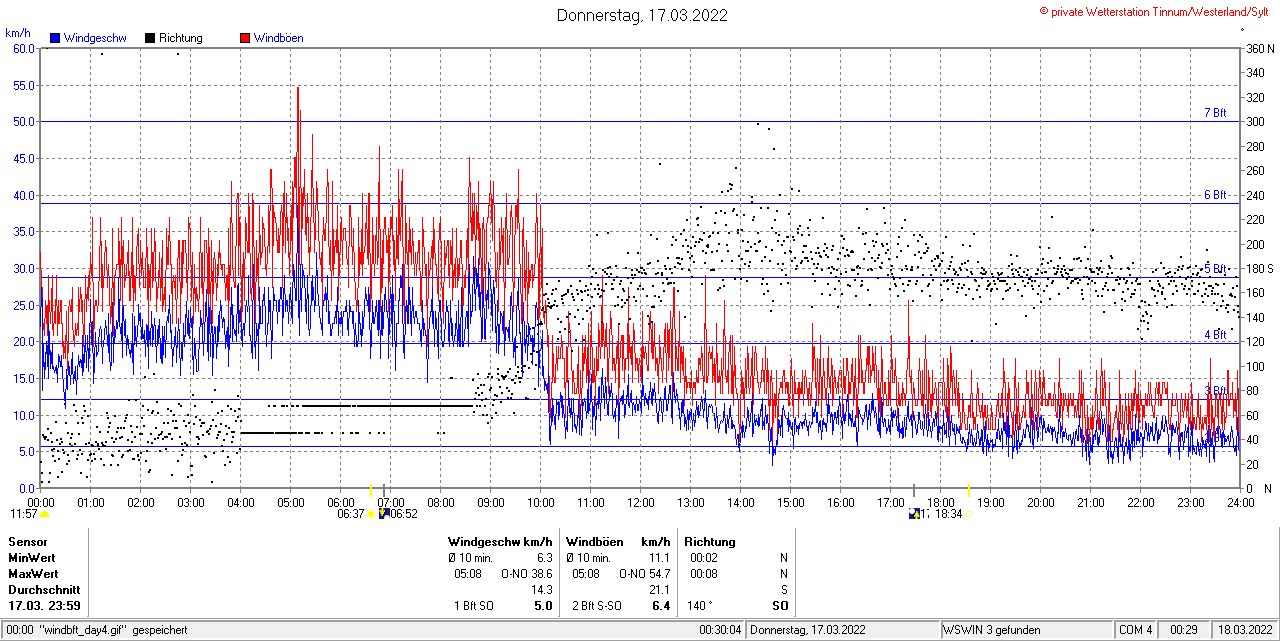Select the Windgeschw legend label
Viewport: 1280px width, 641px height.
[x=94, y=38]
